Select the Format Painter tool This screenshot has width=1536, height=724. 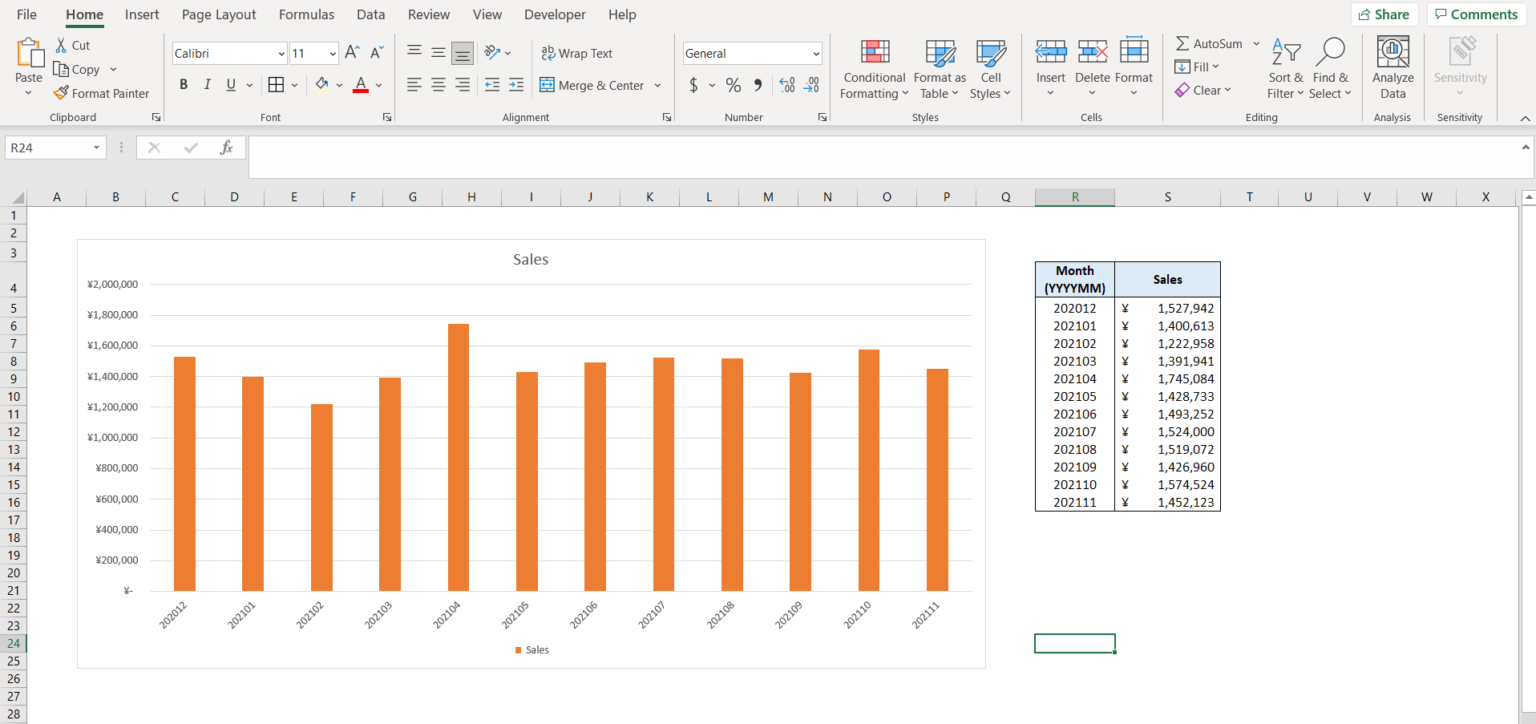[102, 93]
